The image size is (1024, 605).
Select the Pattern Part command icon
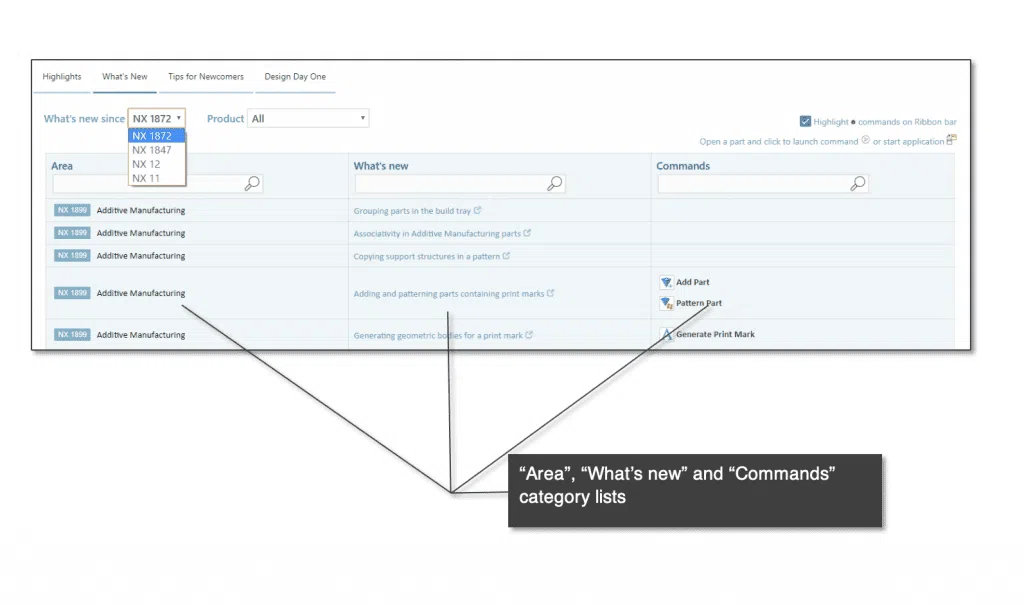pyautogui.click(x=666, y=302)
